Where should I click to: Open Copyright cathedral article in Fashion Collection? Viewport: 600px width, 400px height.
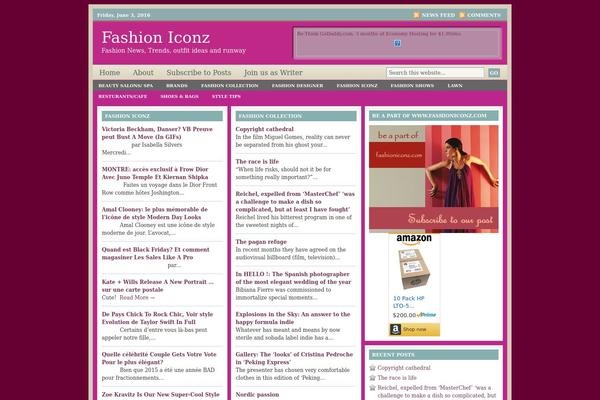coord(264,129)
